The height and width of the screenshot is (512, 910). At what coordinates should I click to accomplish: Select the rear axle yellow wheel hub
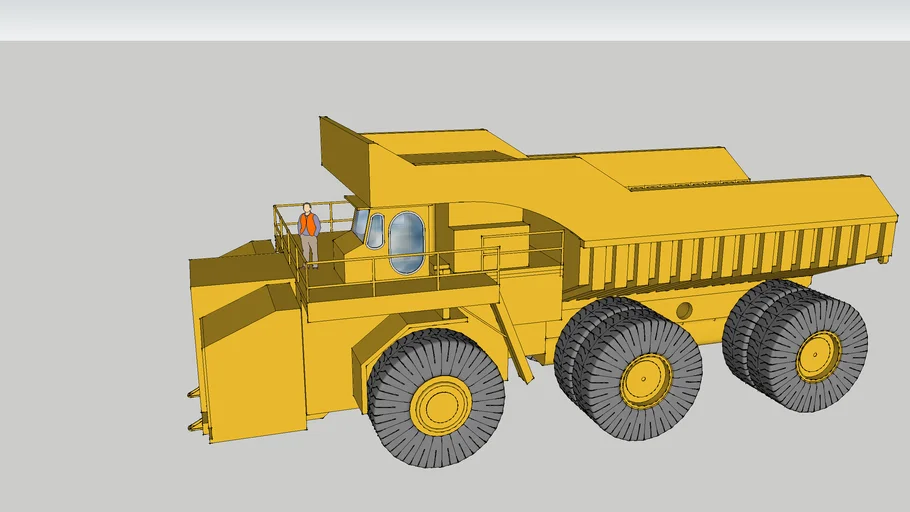[x=818, y=356]
